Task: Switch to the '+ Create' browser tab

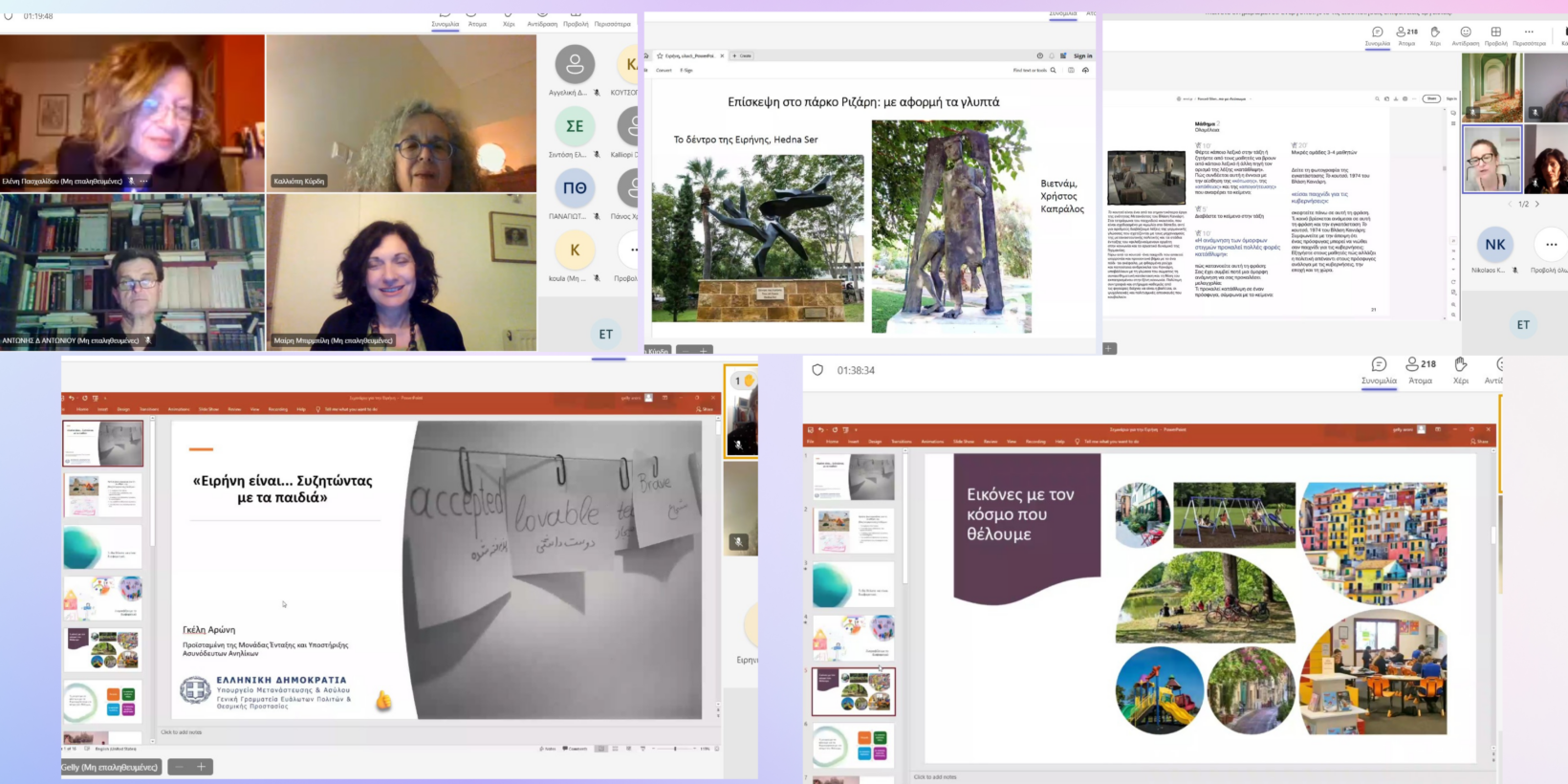Action: pyautogui.click(x=742, y=55)
